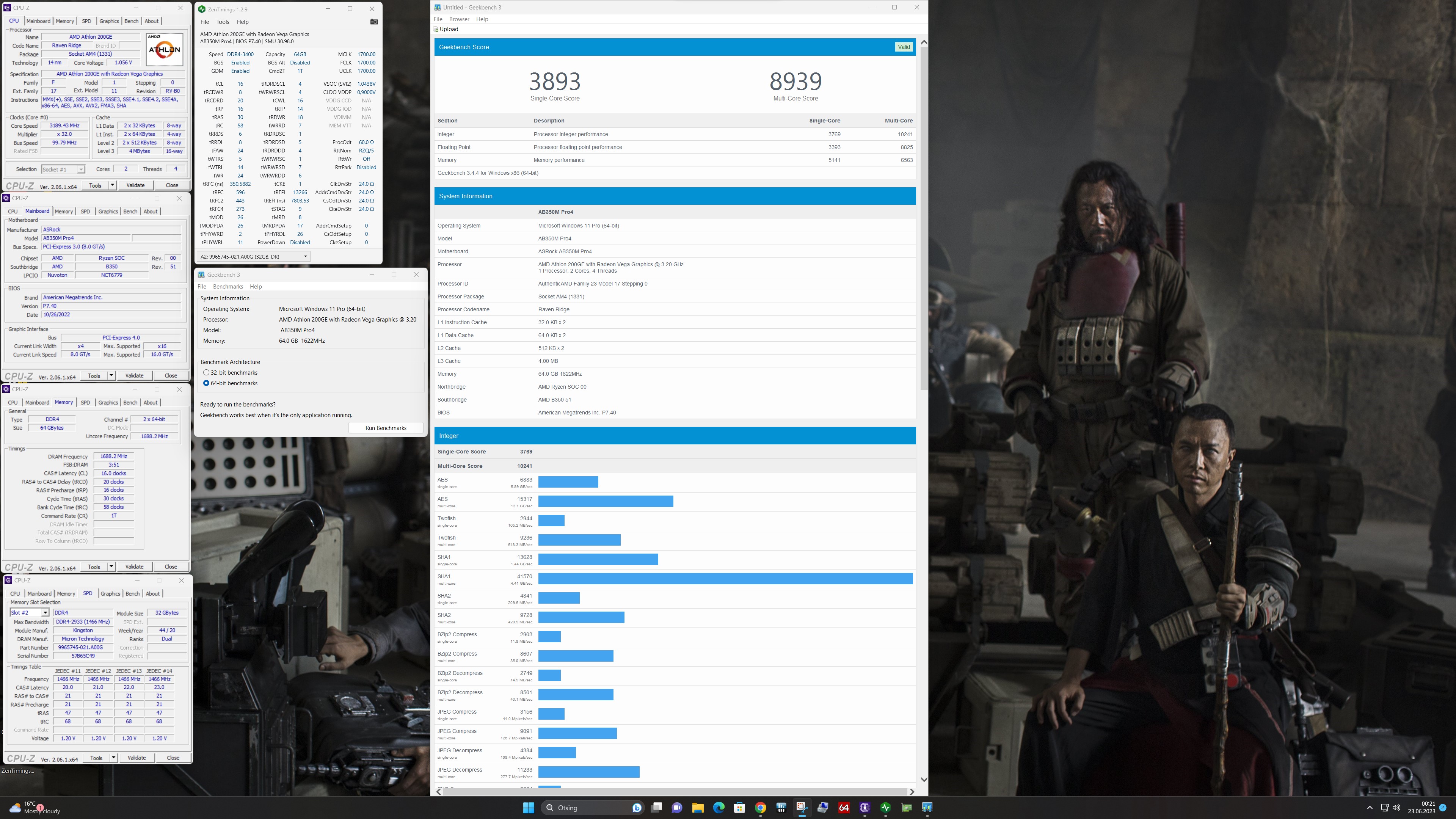The width and height of the screenshot is (1456, 819).
Task: Click the Upload link in Geekbench
Action: (x=449, y=30)
